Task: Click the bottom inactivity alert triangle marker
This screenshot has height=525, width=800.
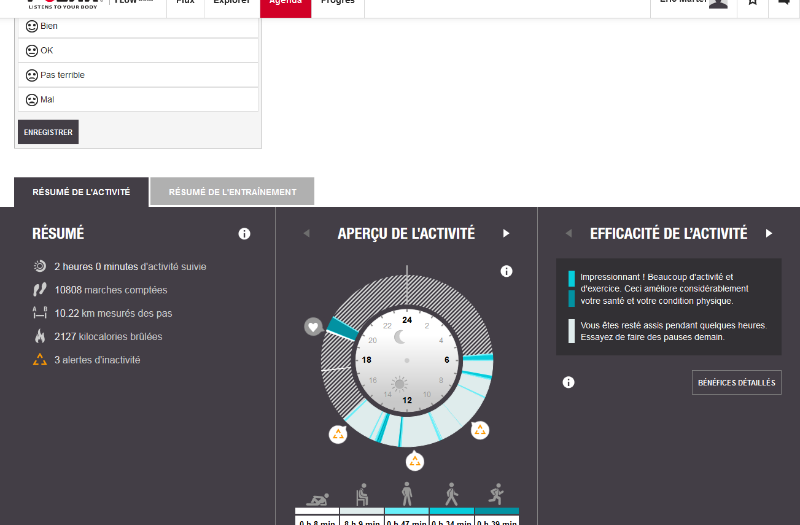Action: coord(414,461)
